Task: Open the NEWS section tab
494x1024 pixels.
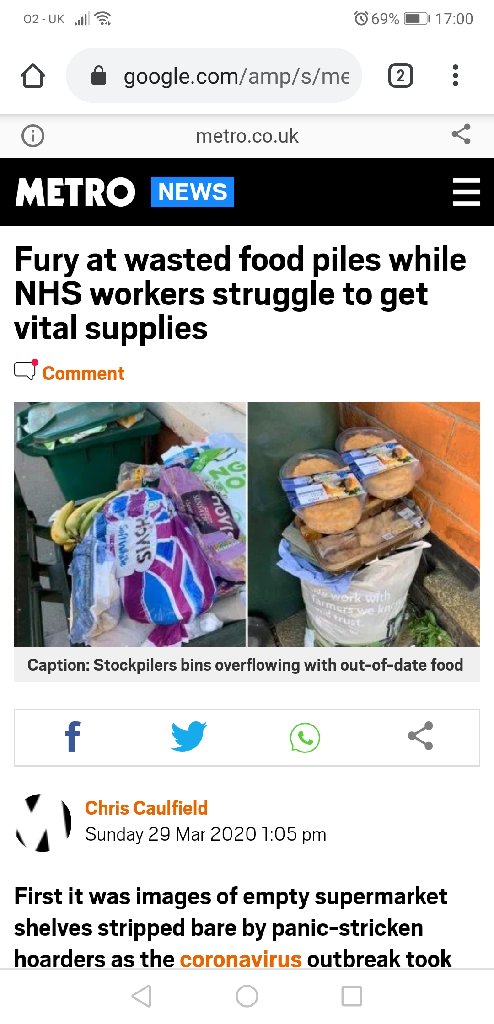Action: click(192, 192)
